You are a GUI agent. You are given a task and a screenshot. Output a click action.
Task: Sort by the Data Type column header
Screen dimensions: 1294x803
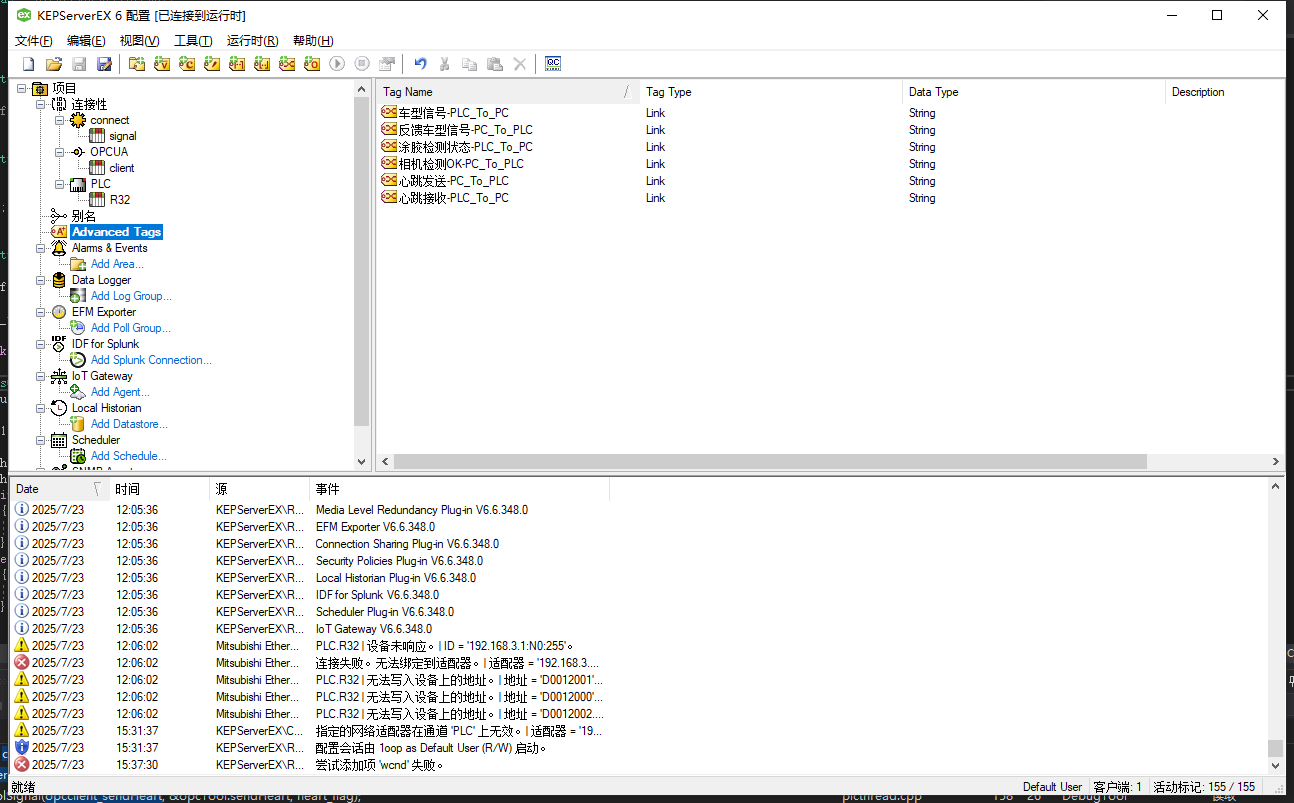(x=1033, y=92)
